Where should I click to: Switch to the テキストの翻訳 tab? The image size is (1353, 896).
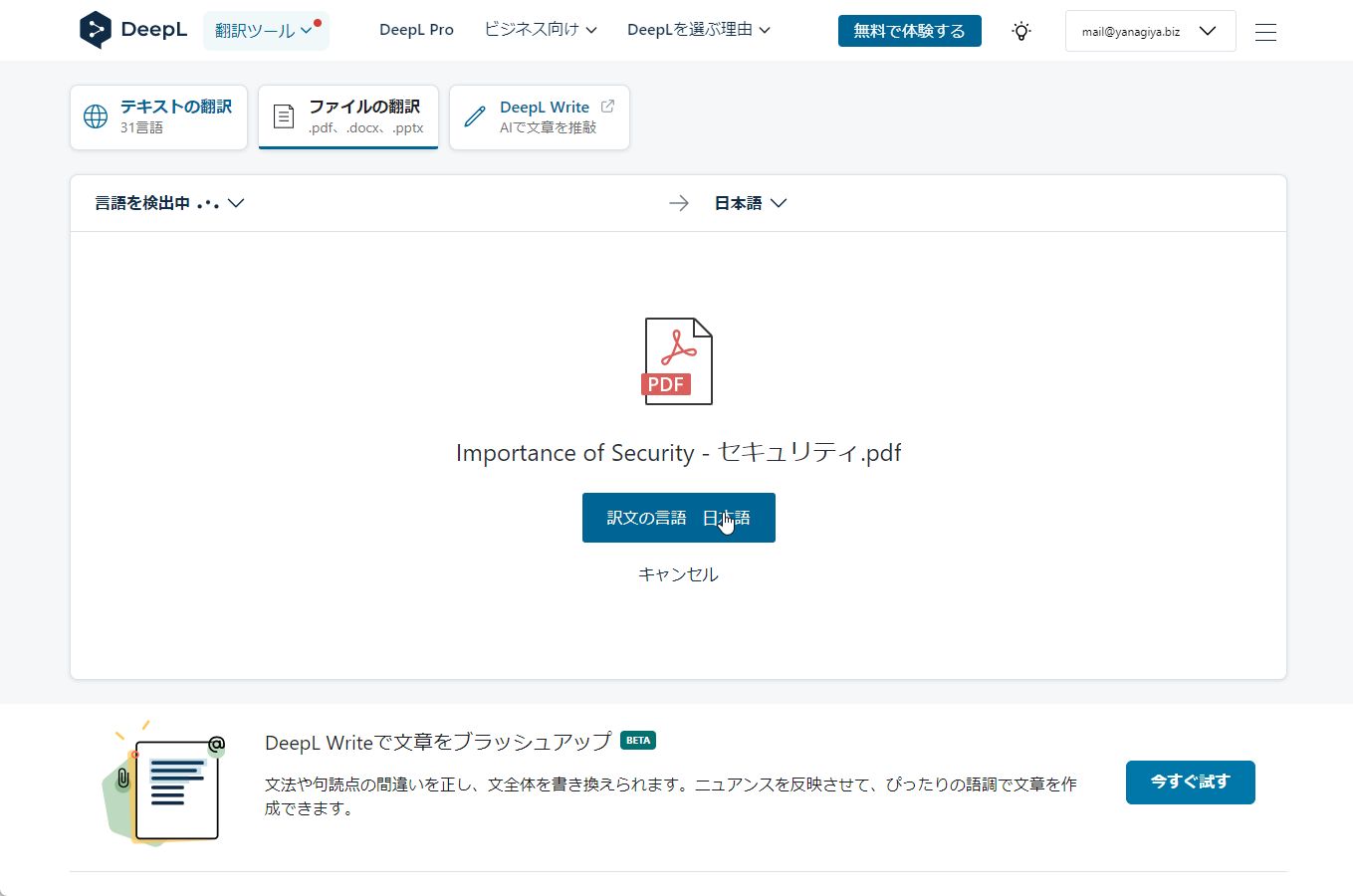coord(158,116)
